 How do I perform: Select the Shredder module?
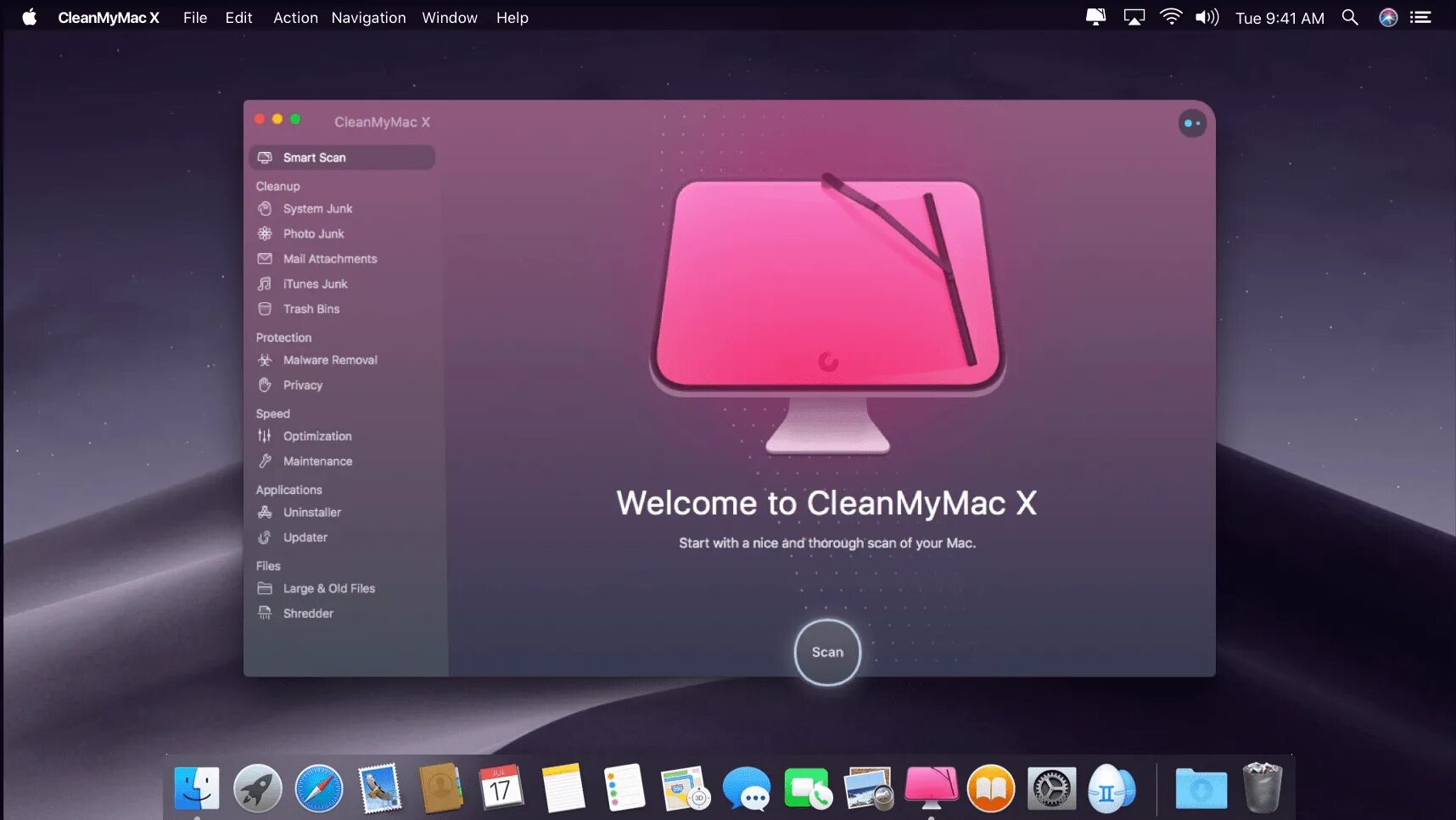(307, 614)
